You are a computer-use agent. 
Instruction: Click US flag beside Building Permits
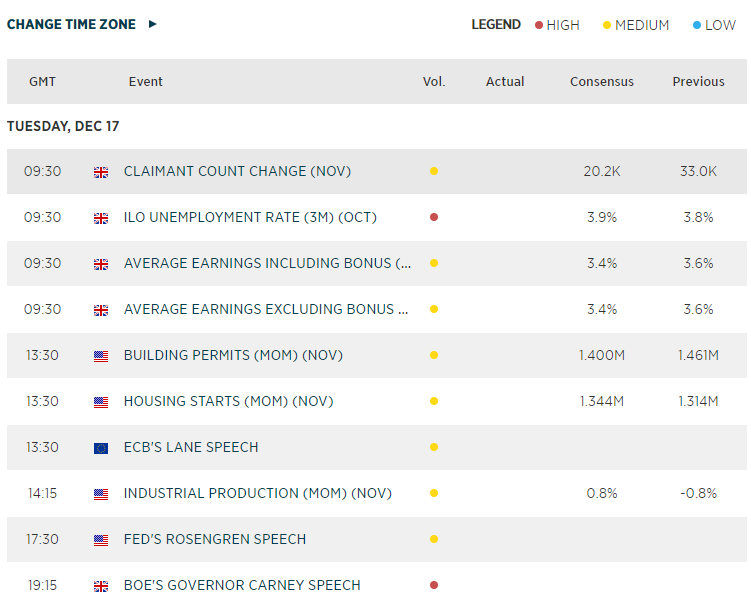(x=101, y=356)
